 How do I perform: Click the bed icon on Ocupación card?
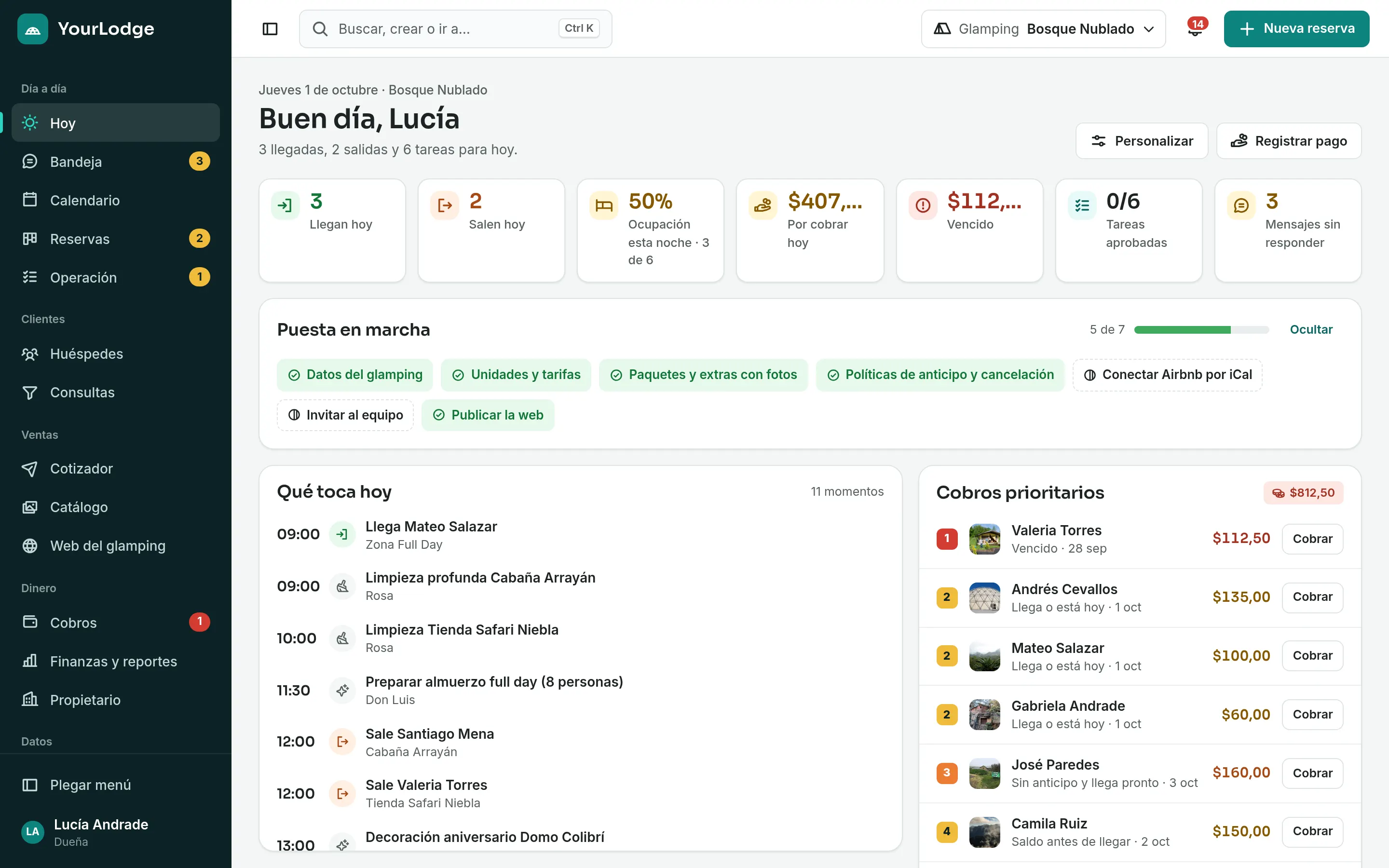click(x=604, y=205)
